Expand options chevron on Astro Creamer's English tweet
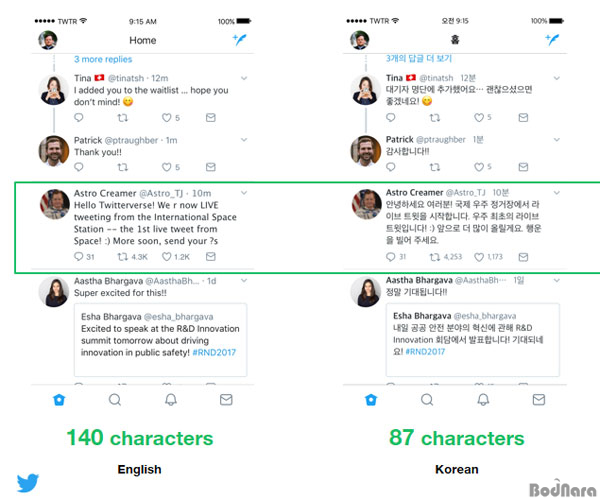The height and width of the screenshot is (500, 600). pos(244,193)
